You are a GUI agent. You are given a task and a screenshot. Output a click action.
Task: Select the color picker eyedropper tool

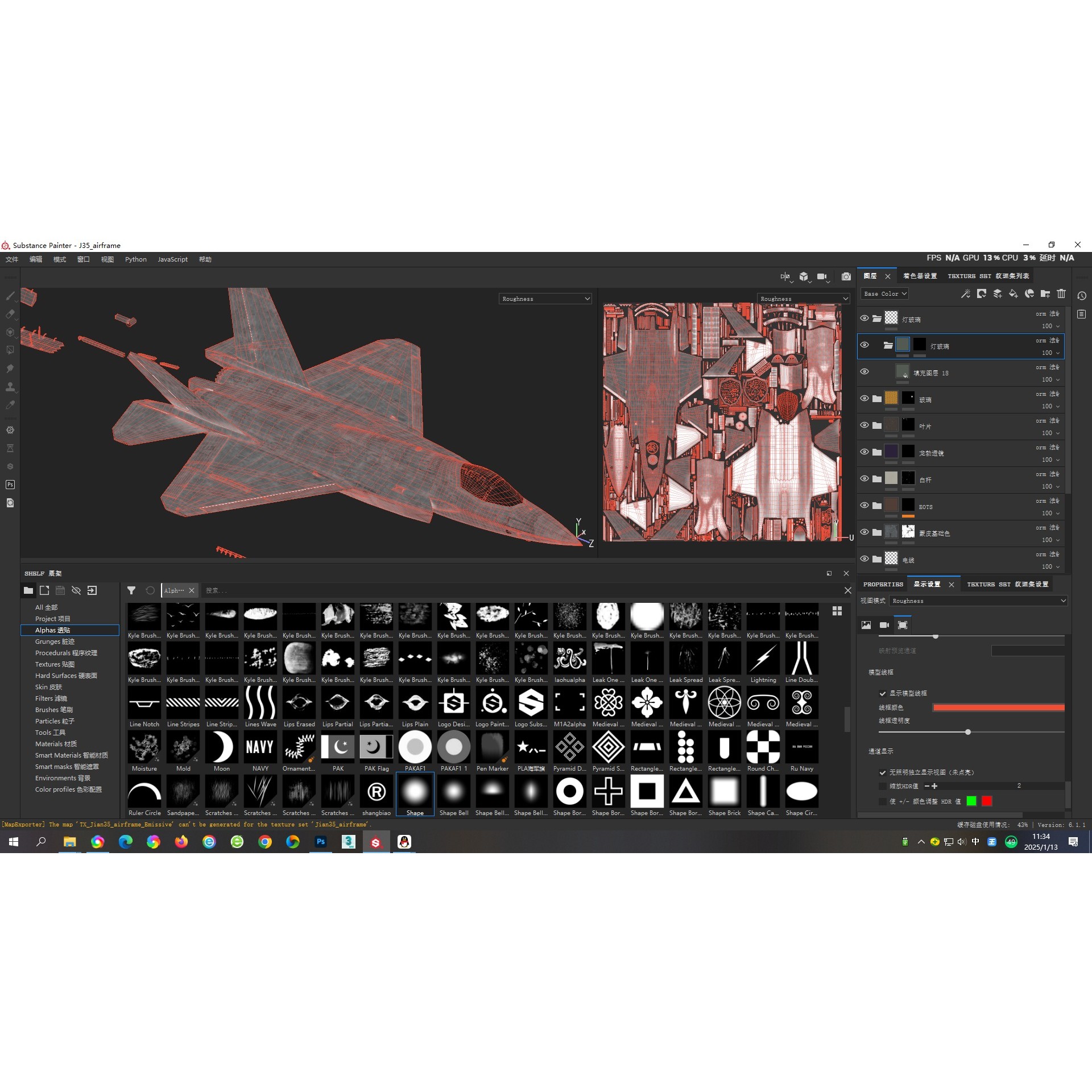[10, 405]
